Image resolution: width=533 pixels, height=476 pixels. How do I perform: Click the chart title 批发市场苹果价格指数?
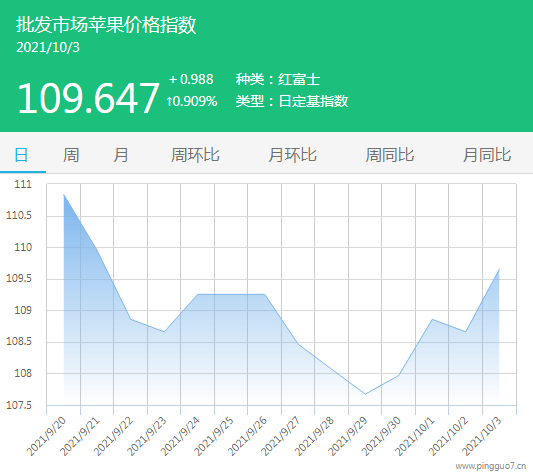pos(106,24)
